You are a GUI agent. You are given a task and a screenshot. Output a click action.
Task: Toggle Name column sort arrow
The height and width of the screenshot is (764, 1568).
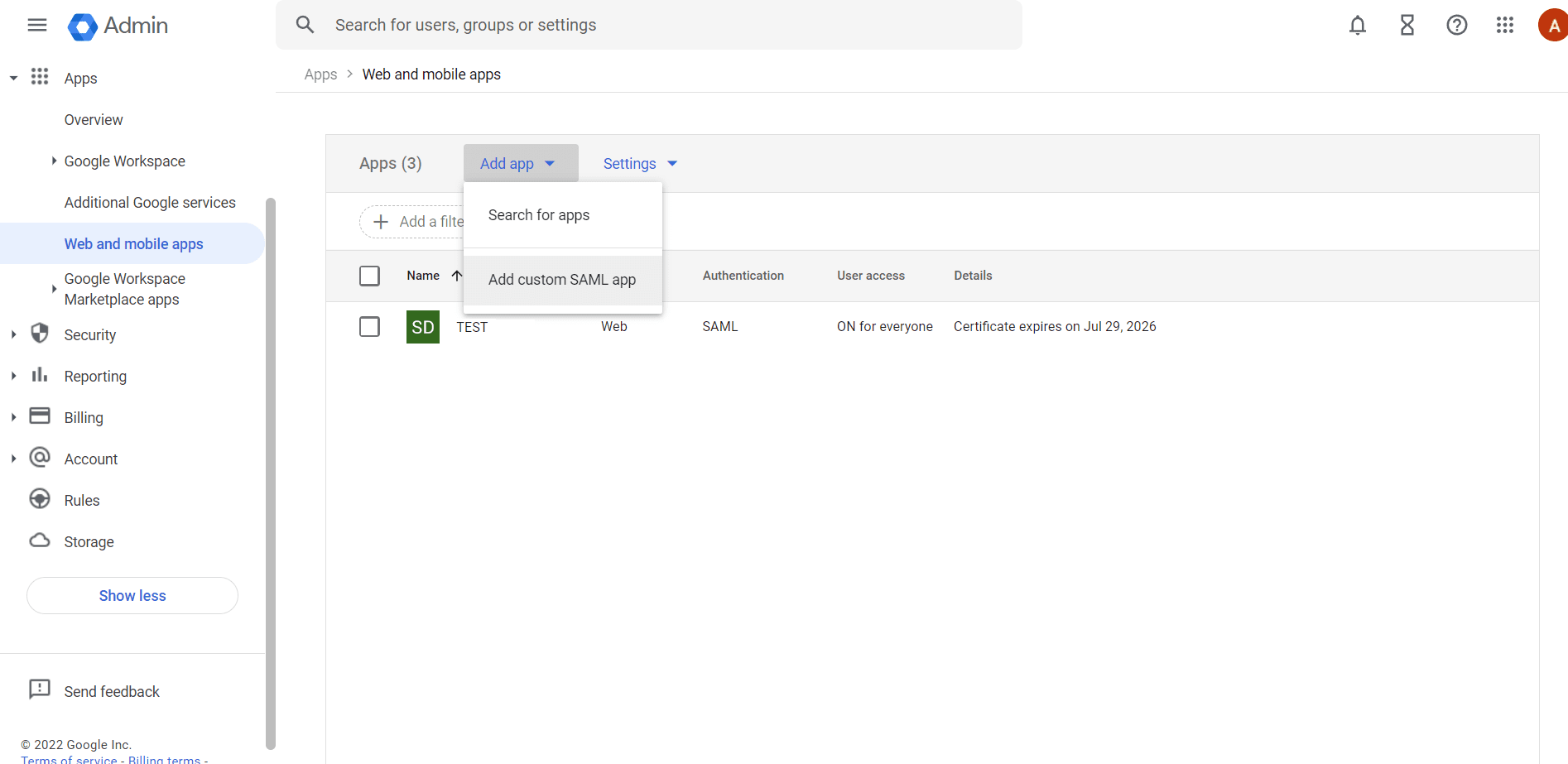456,276
